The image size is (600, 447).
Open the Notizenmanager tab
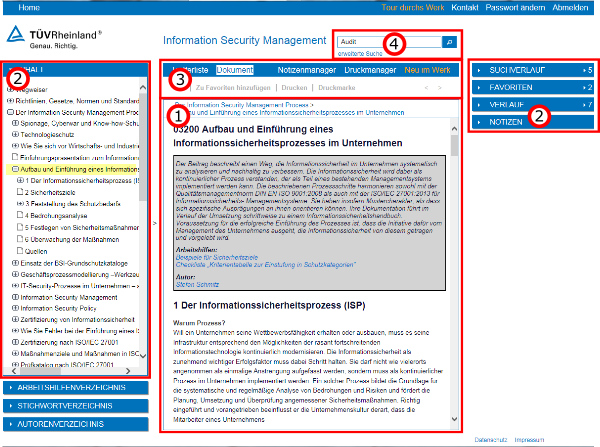pos(307,70)
